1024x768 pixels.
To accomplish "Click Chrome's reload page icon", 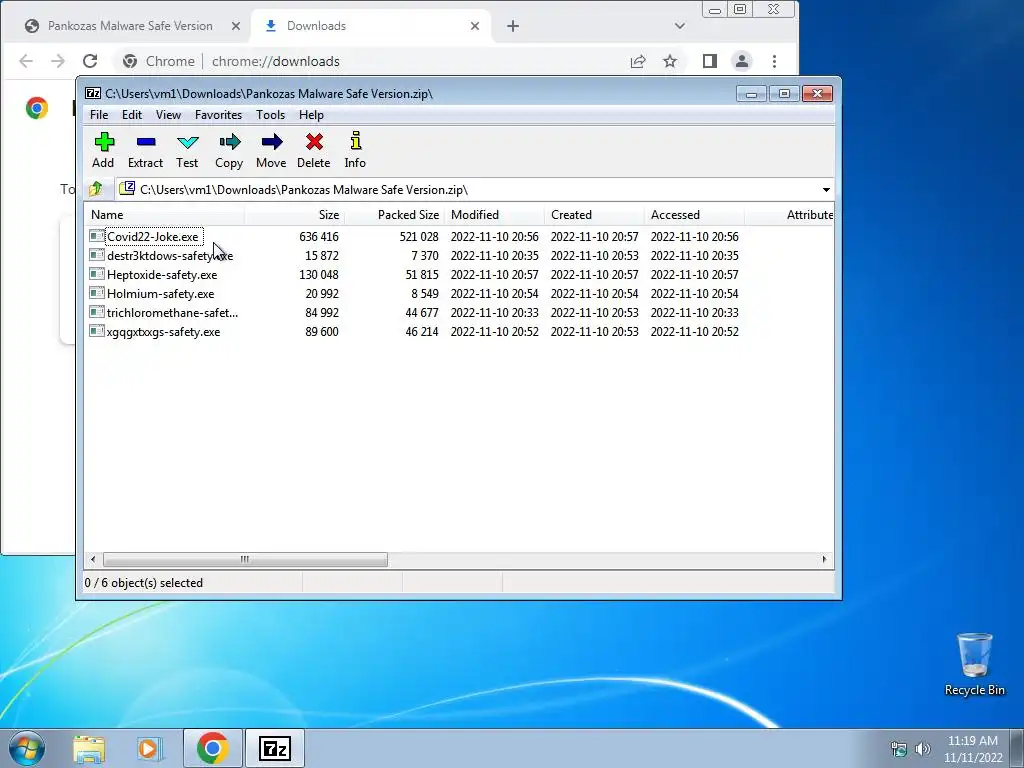I will pos(90,61).
